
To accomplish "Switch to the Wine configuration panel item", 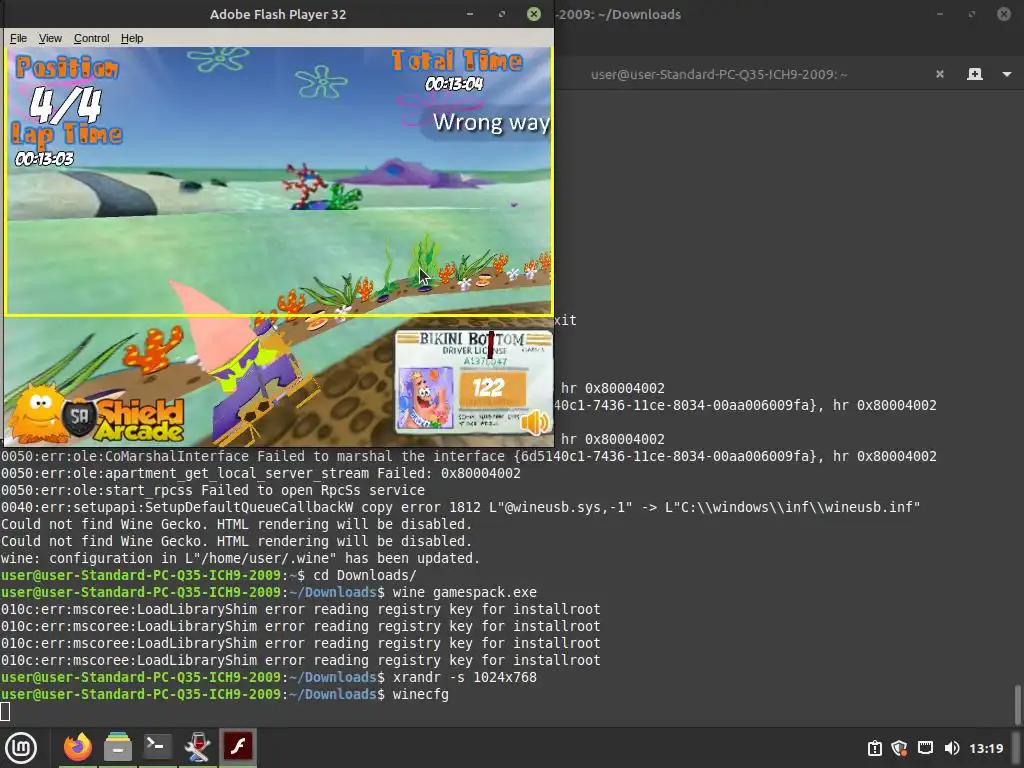I will point(197,747).
